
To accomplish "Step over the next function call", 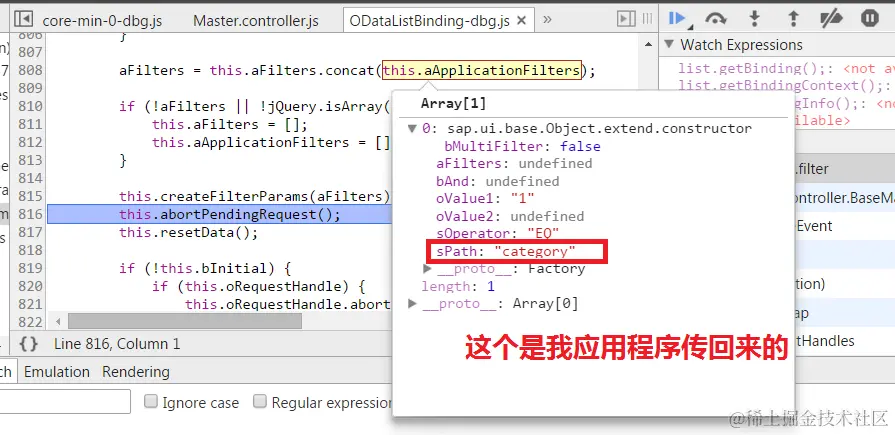I will pos(715,19).
